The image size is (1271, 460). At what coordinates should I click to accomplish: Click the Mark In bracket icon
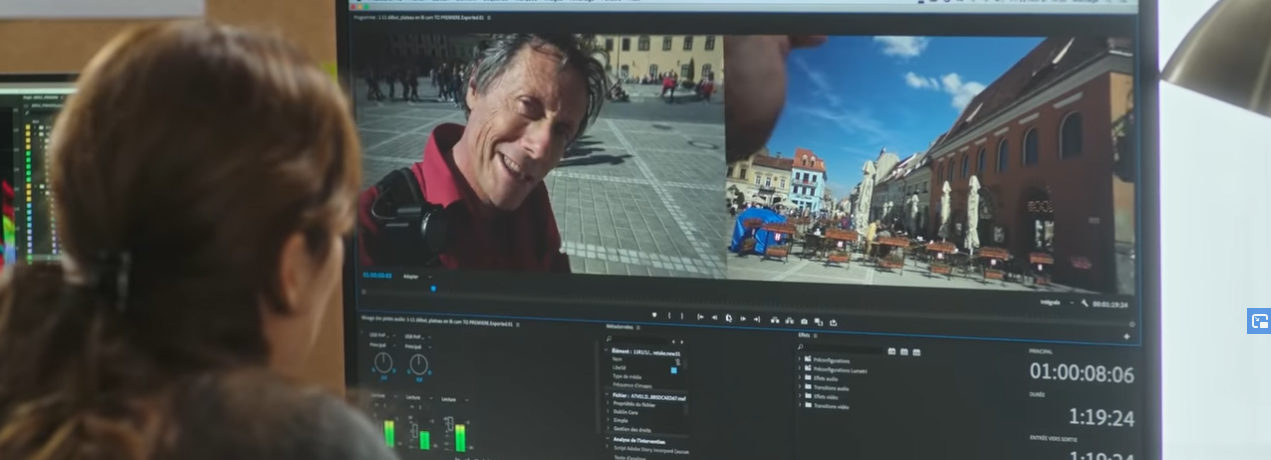(670, 316)
